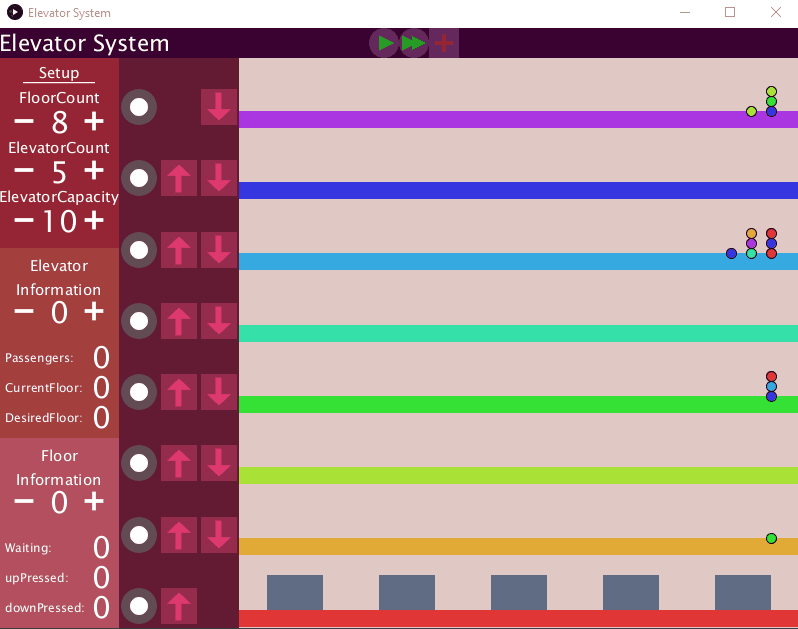Select next elevator in Elevator Information
This screenshot has width=798, height=629.
click(94, 311)
